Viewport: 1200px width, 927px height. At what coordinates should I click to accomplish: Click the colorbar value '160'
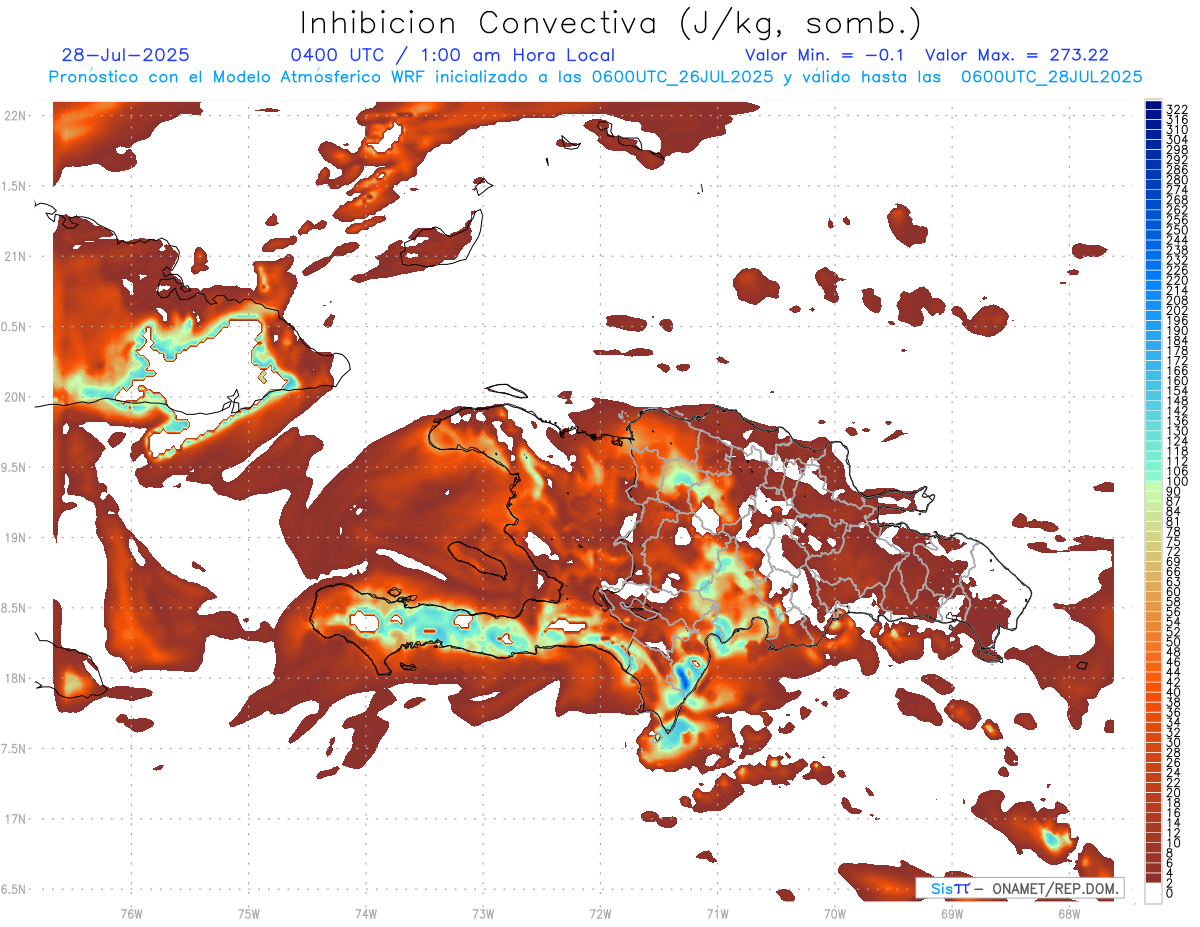1177,381
